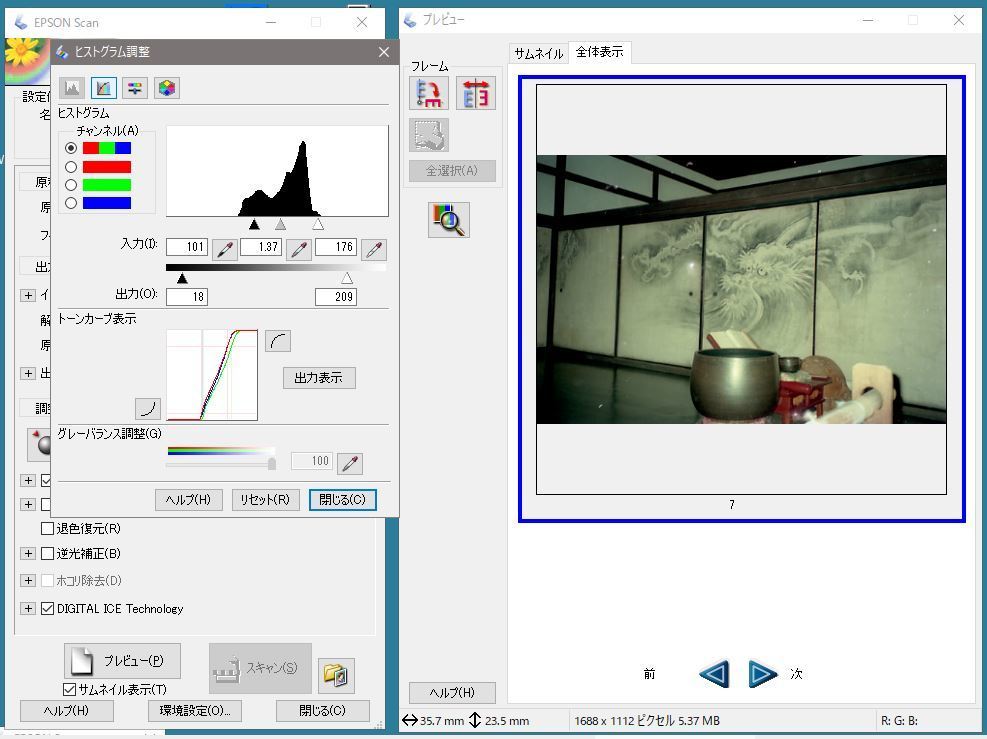The width and height of the screenshot is (987, 739).
Task: Expand the 逆光補正 options plus box
Action: pyautogui.click(x=28, y=554)
